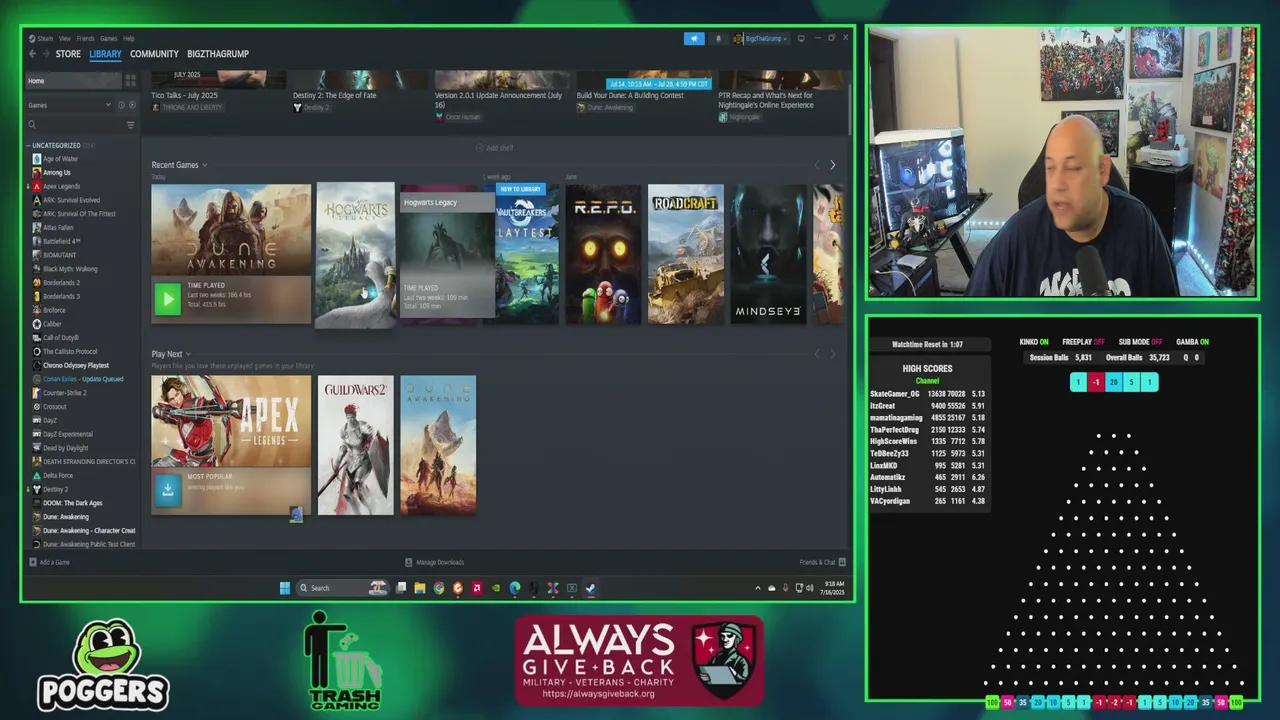Open the Friends menu
This screenshot has height=720, width=1280.
pos(86,38)
